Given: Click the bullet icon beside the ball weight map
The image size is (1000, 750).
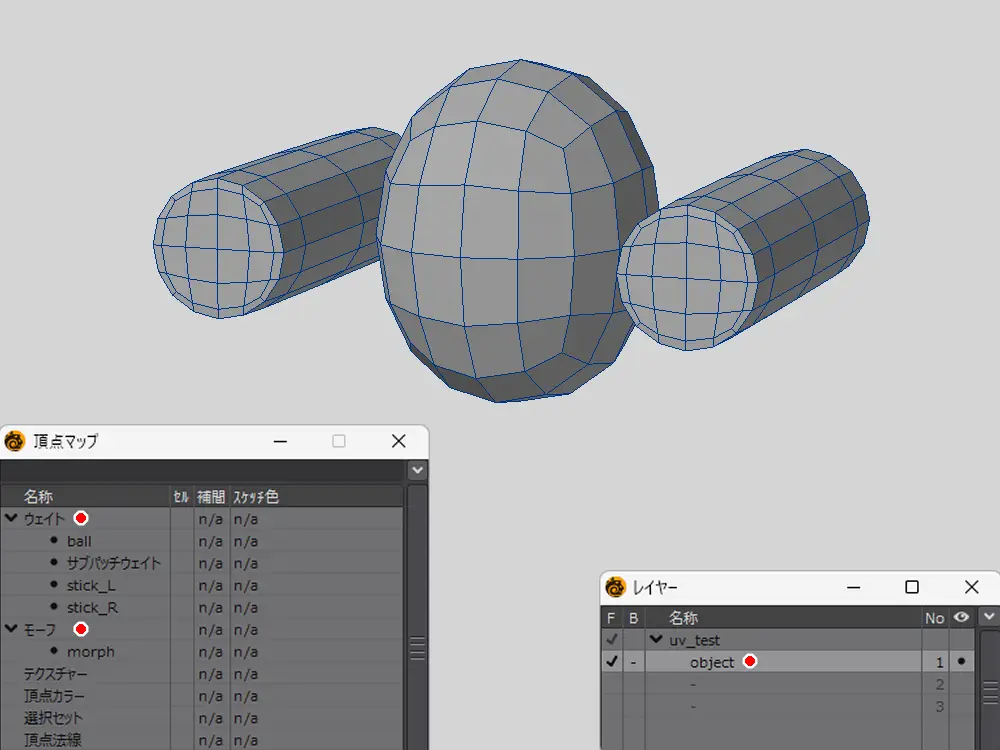Looking at the screenshot, I should (x=54, y=541).
